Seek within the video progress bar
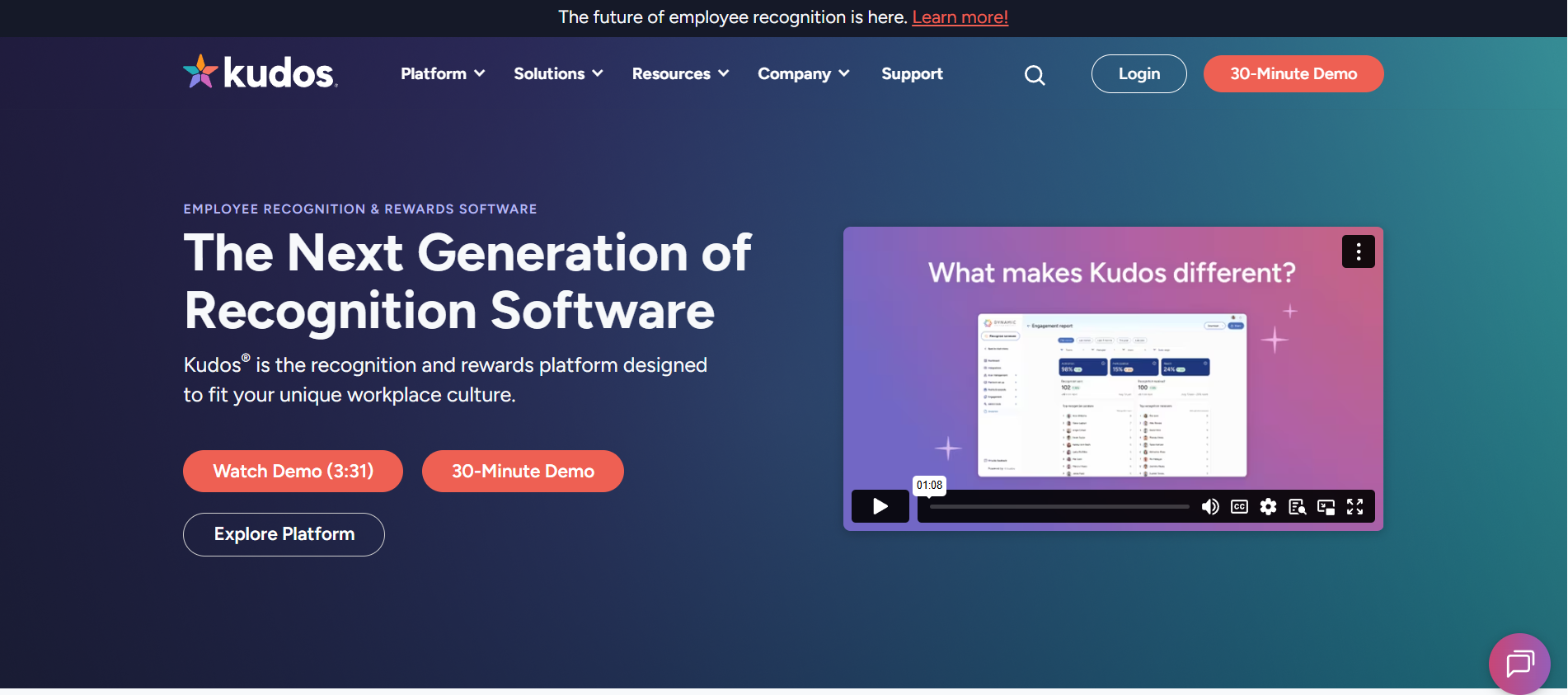The image size is (1568, 695). pyautogui.click(x=1059, y=507)
